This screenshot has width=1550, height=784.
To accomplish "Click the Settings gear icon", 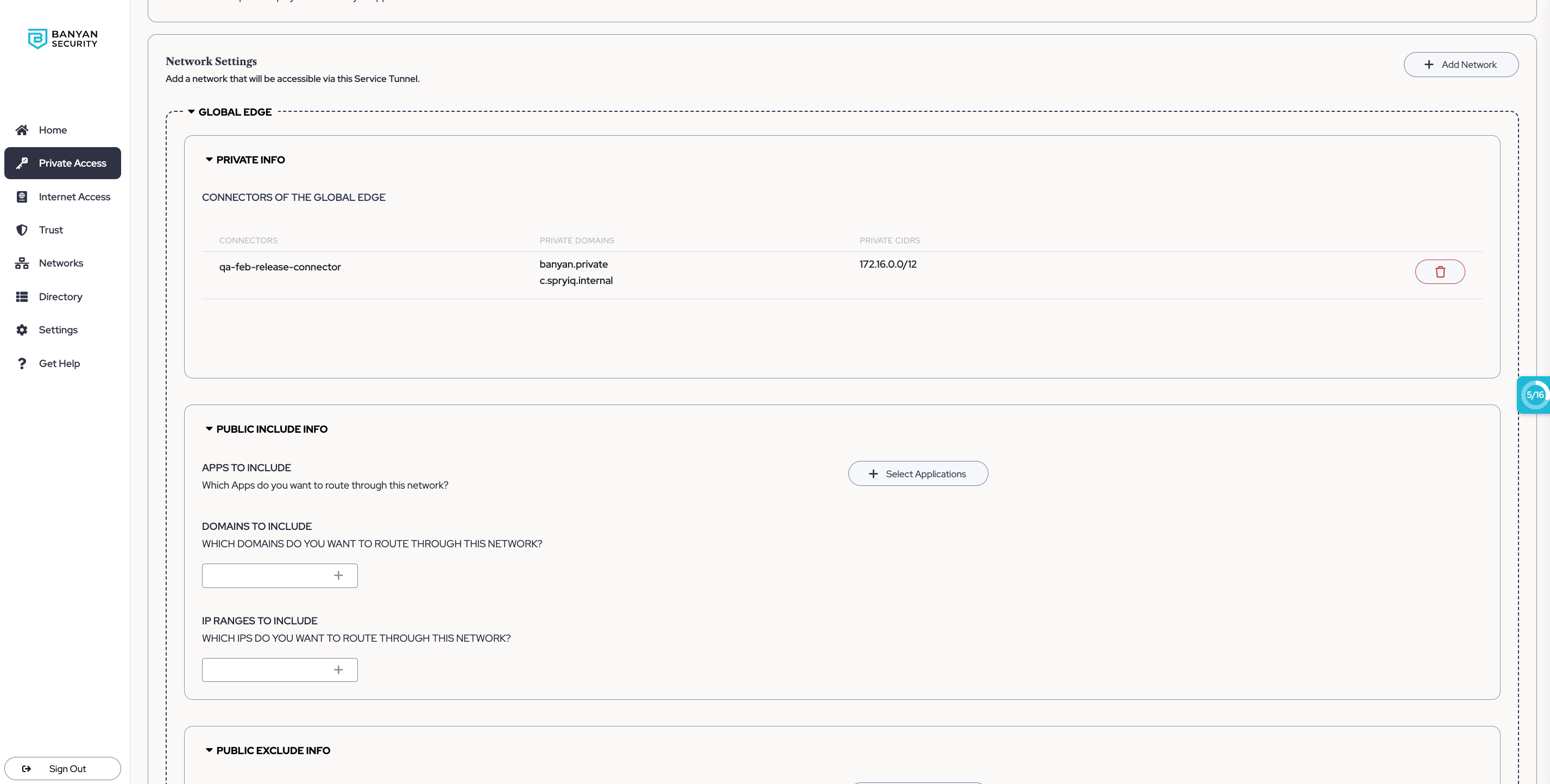I will 22,330.
